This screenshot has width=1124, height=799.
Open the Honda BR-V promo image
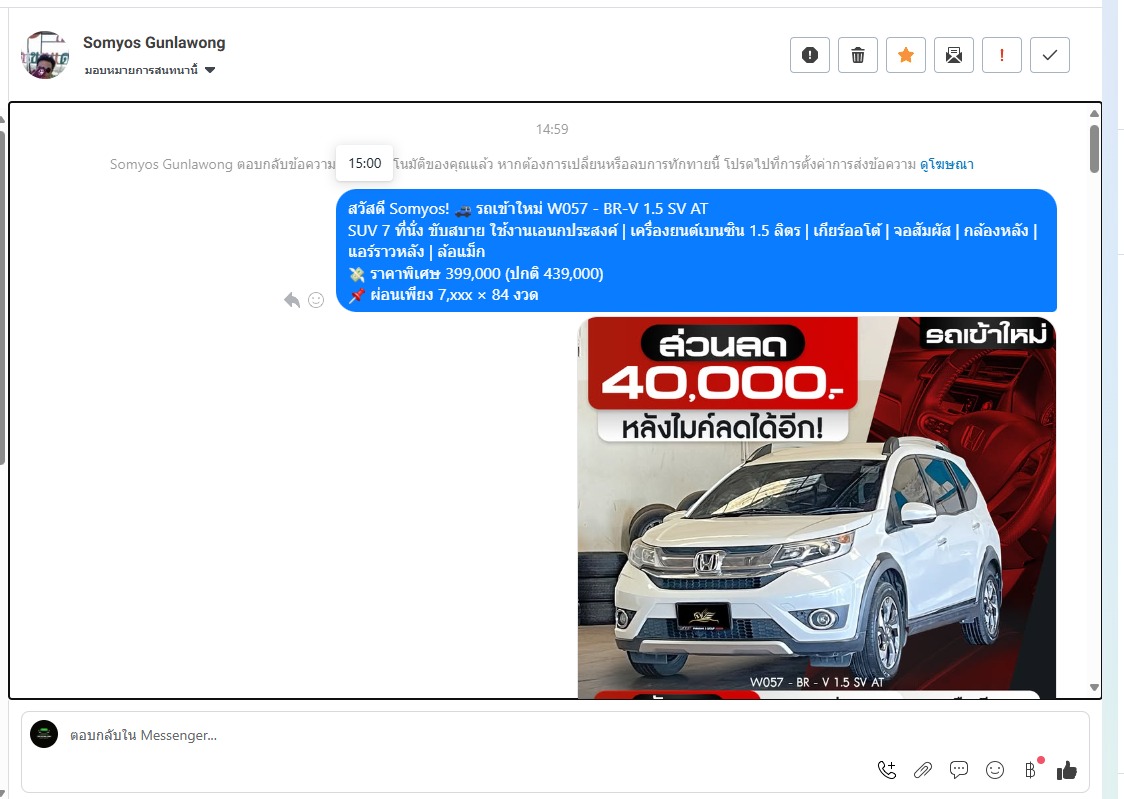(816, 507)
